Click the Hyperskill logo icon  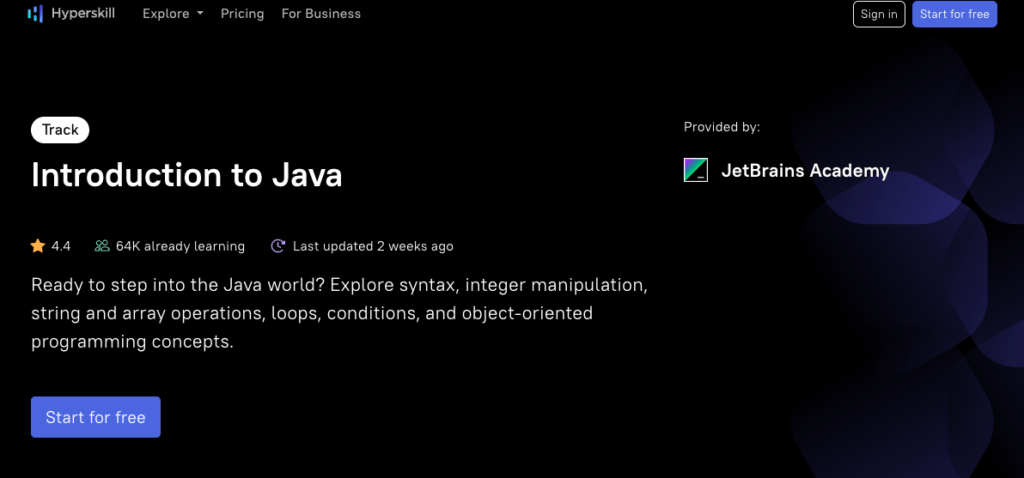click(x=35, y=14)
